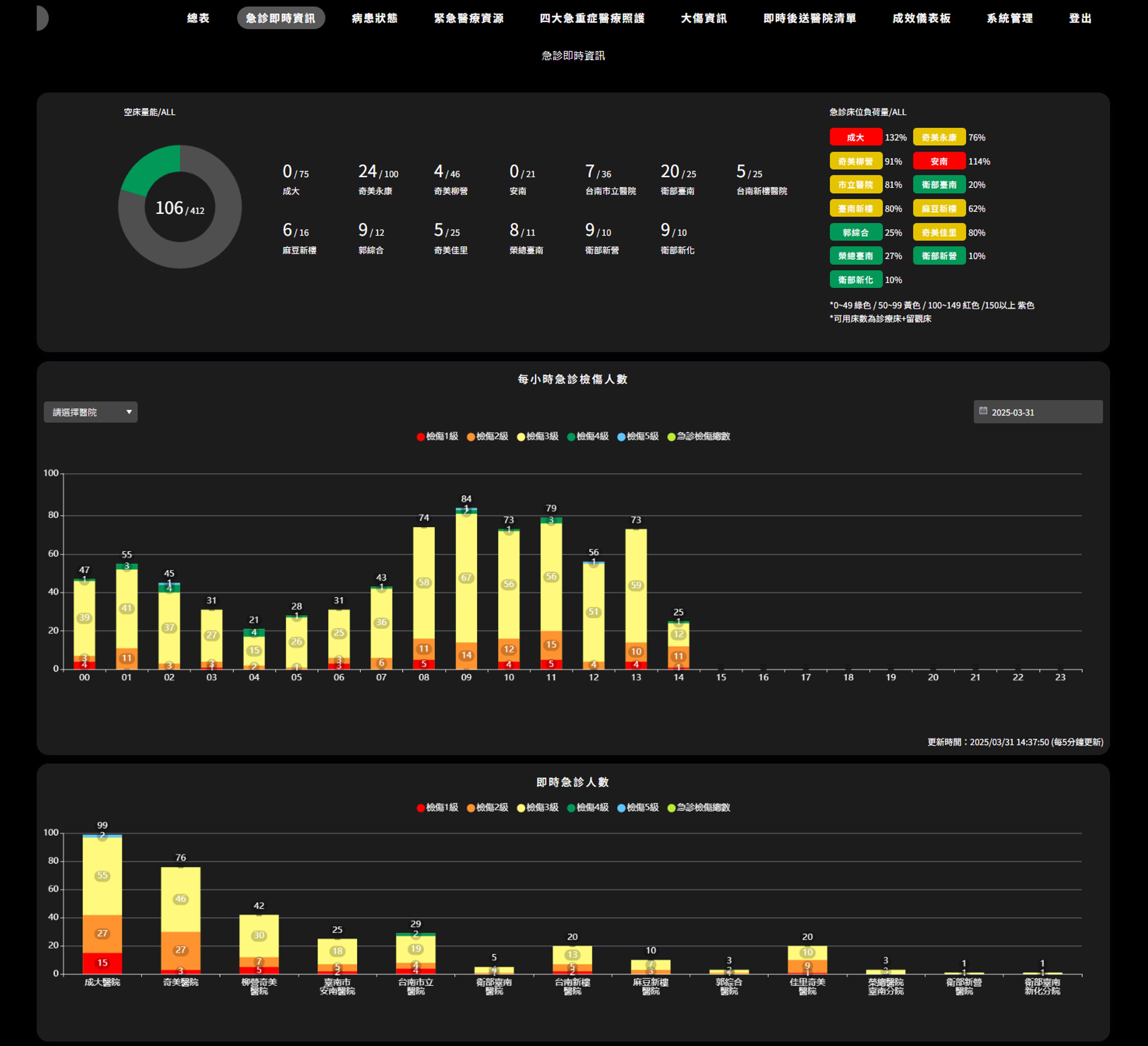Click the calendar icon in date field
Image resolution: width=1148 pixels, height=1046 pixels.
click(983, 411)
